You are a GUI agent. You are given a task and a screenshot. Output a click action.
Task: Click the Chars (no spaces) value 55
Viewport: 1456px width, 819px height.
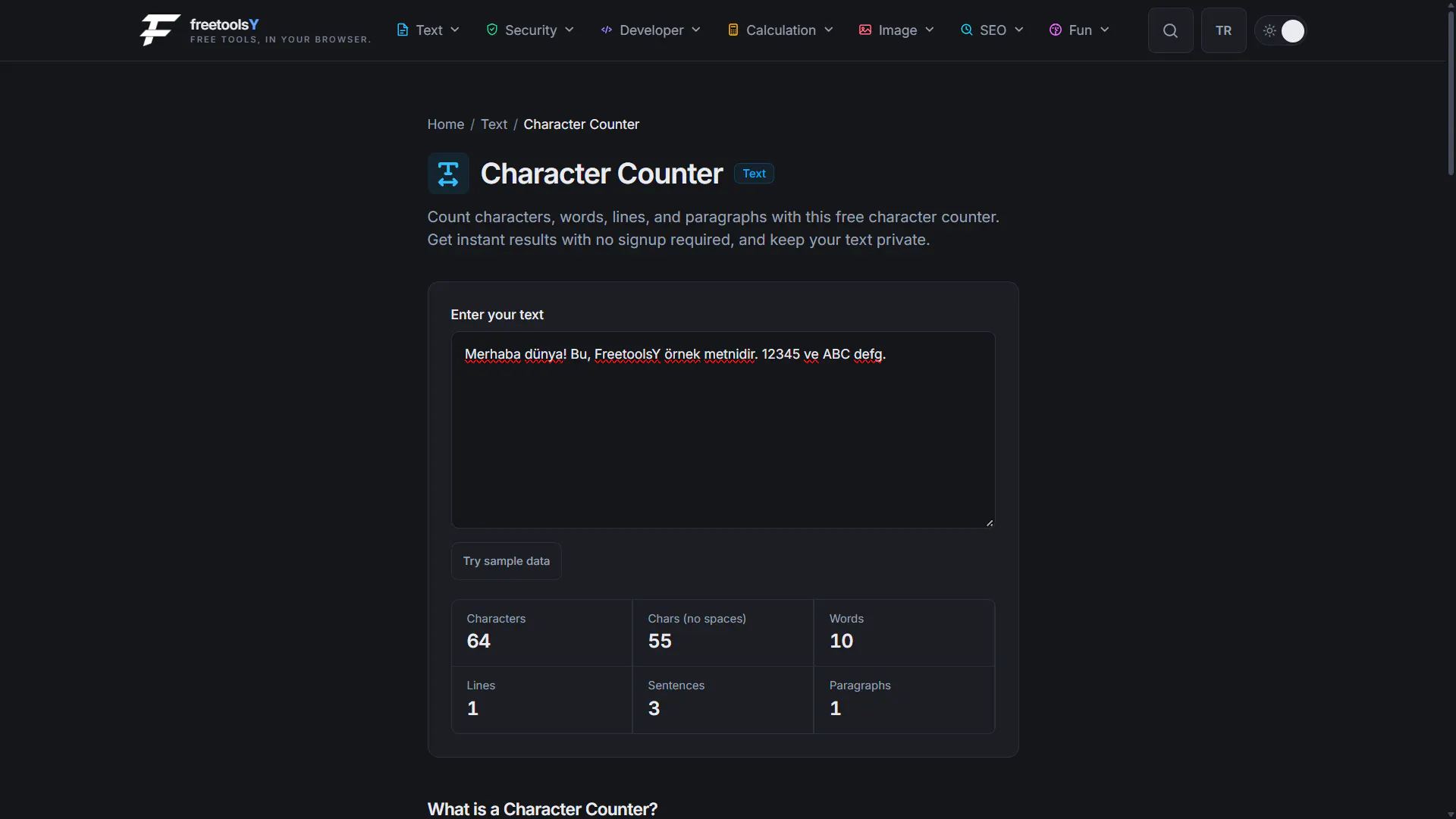(660, 642)
